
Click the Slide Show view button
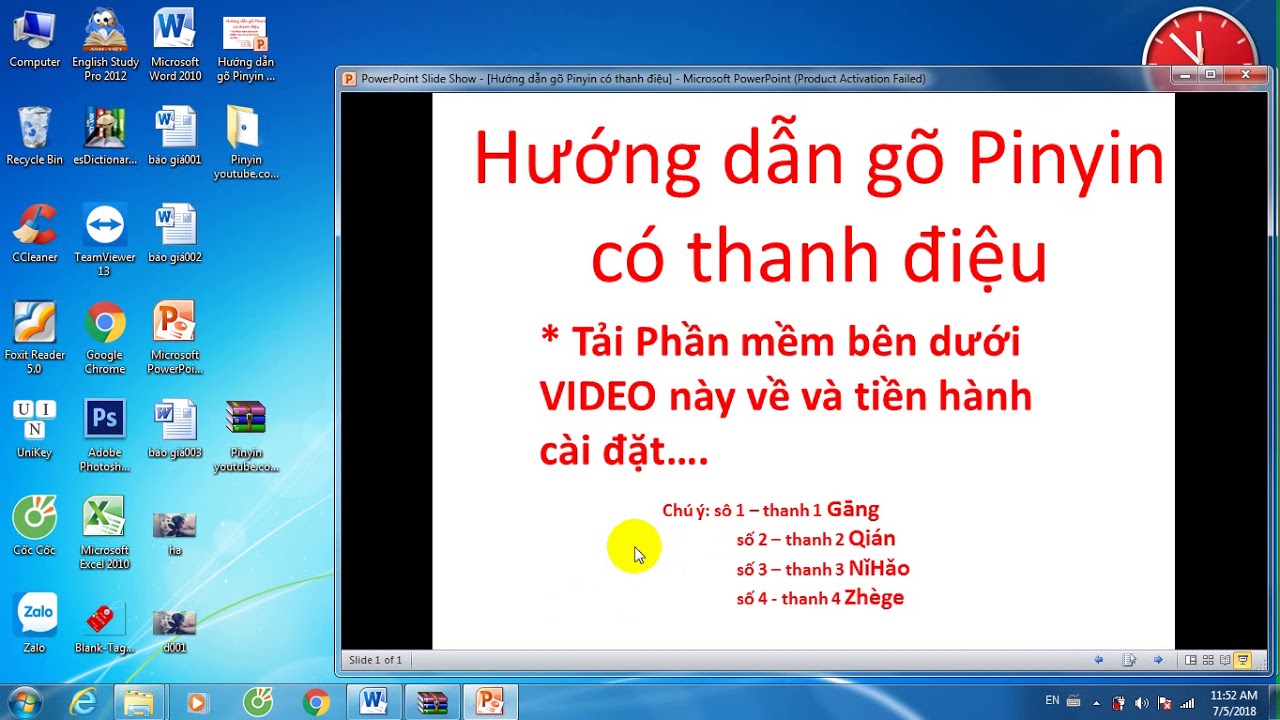(x=1243, y=660)
